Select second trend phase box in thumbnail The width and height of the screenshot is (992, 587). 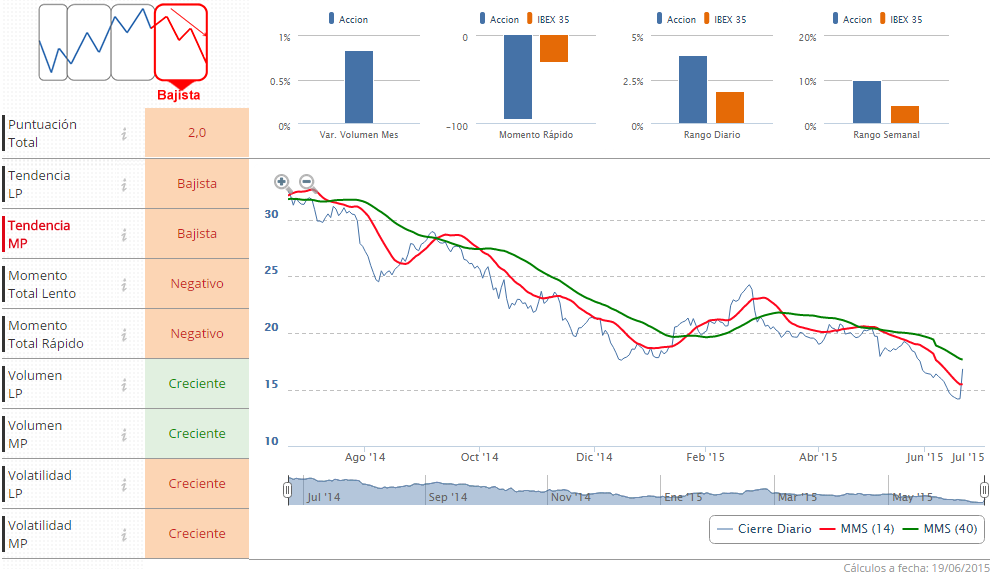pos(89,42)
